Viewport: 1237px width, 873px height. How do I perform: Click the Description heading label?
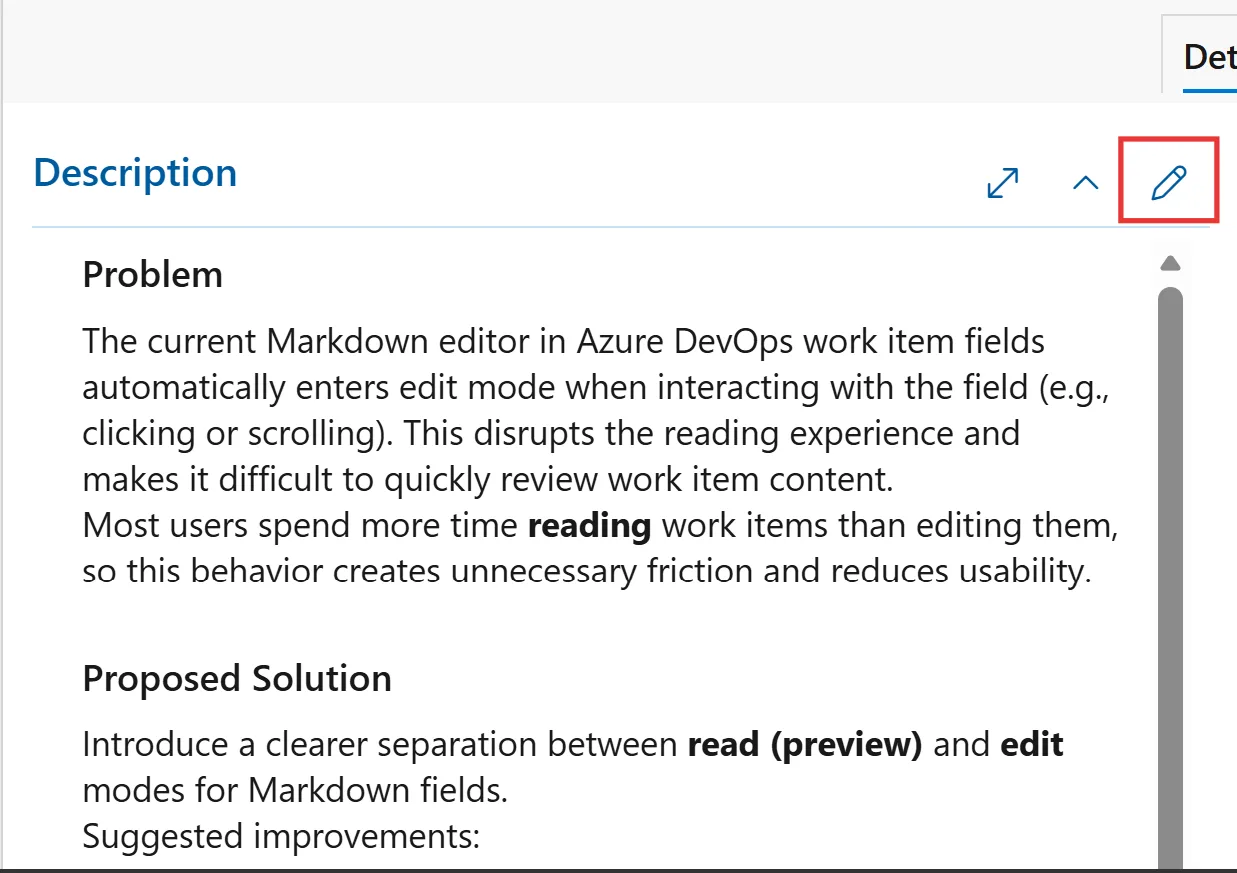(x=134, y=172)
